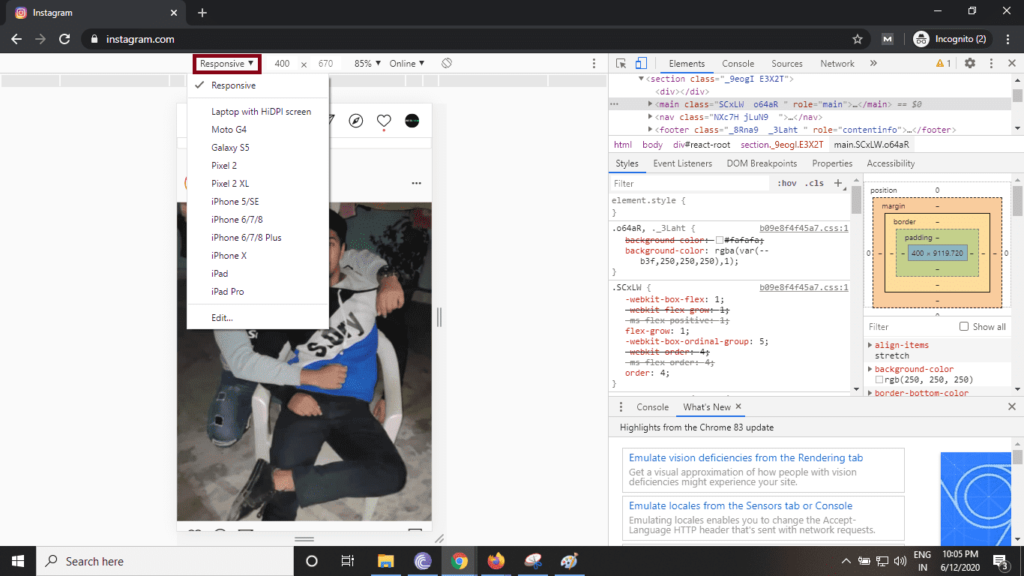Open the Sources tab
Image resolution: width=1024 pixels, height=576 pixels.
(787, 63)
